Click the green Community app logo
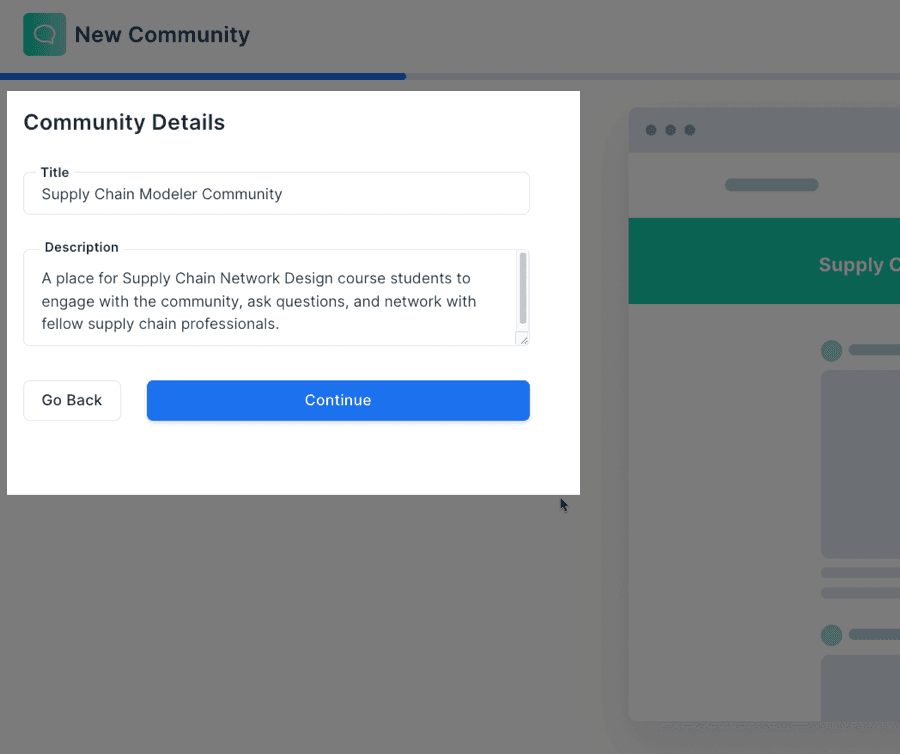 [x=44, y=34]
